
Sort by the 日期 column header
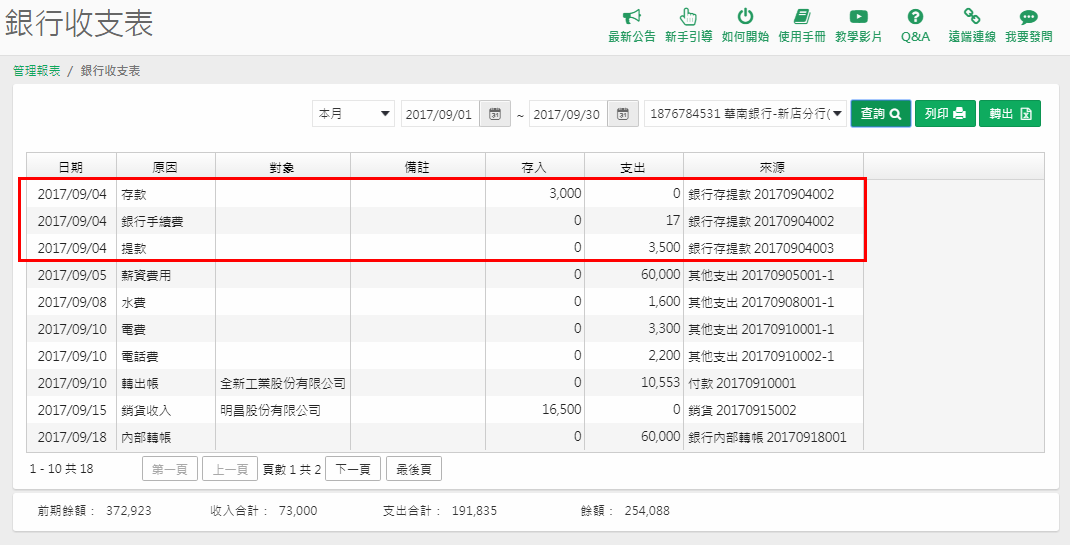[x=72, y=167]
